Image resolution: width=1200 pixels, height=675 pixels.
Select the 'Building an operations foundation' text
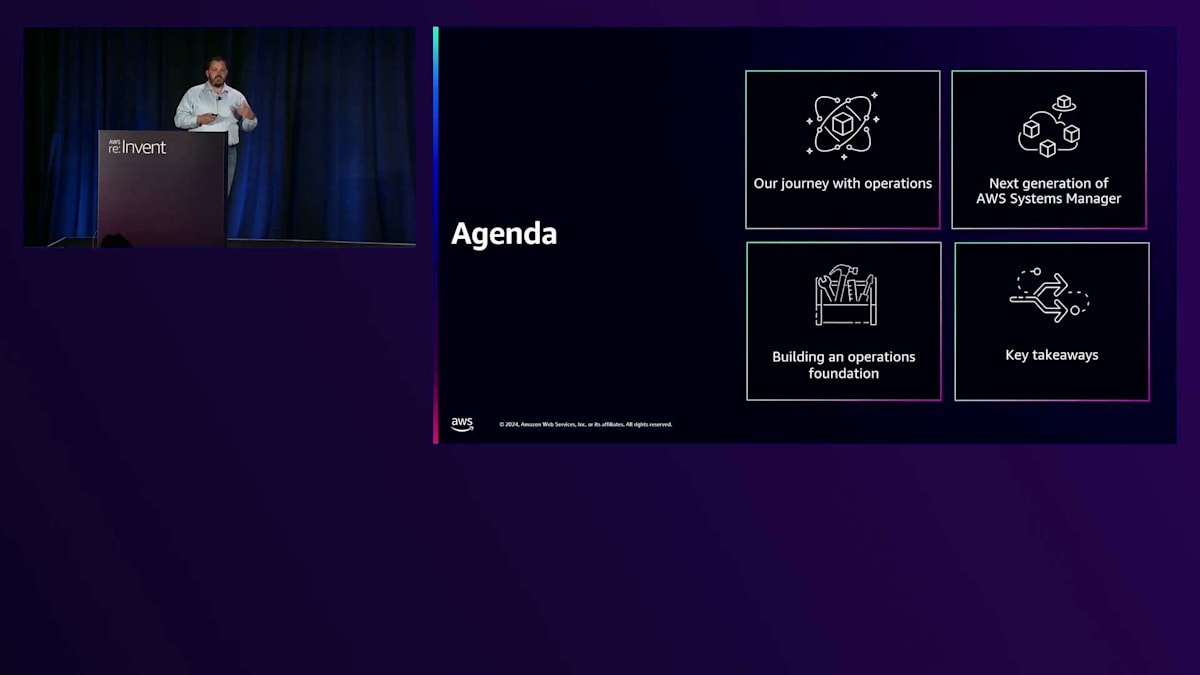pos(844,365)
